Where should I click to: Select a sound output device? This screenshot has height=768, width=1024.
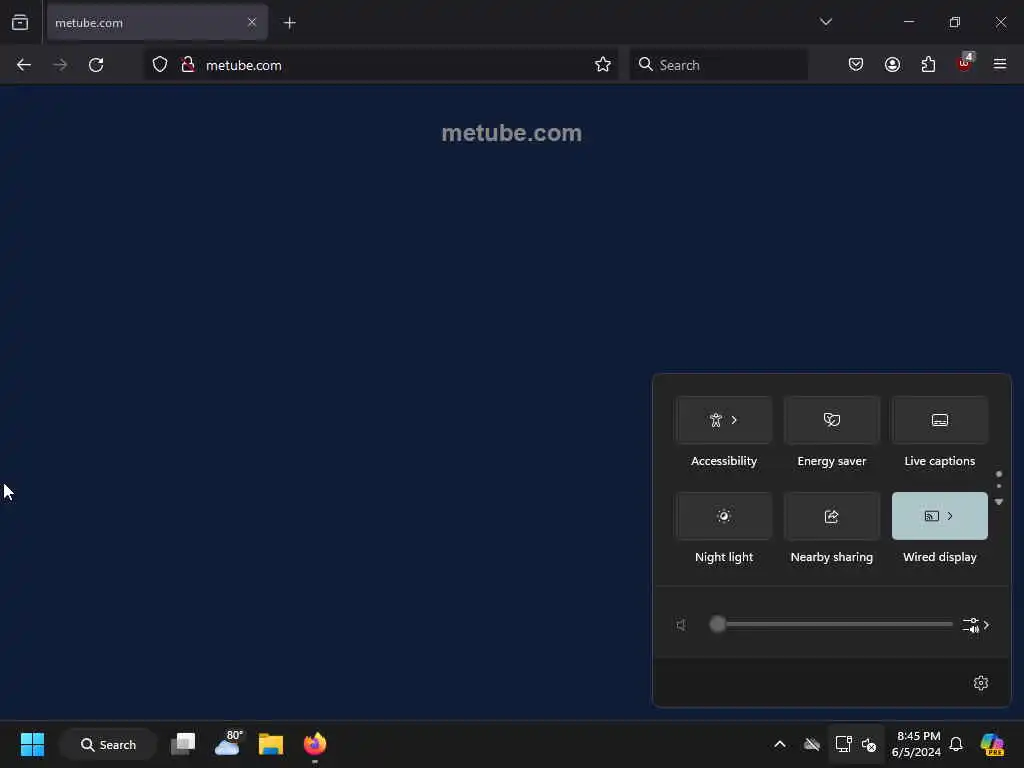[976, 625]
